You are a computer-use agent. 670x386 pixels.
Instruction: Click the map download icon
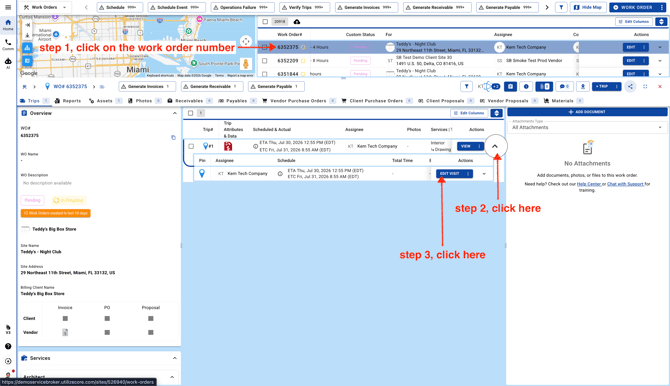click(x=27, y=35)
